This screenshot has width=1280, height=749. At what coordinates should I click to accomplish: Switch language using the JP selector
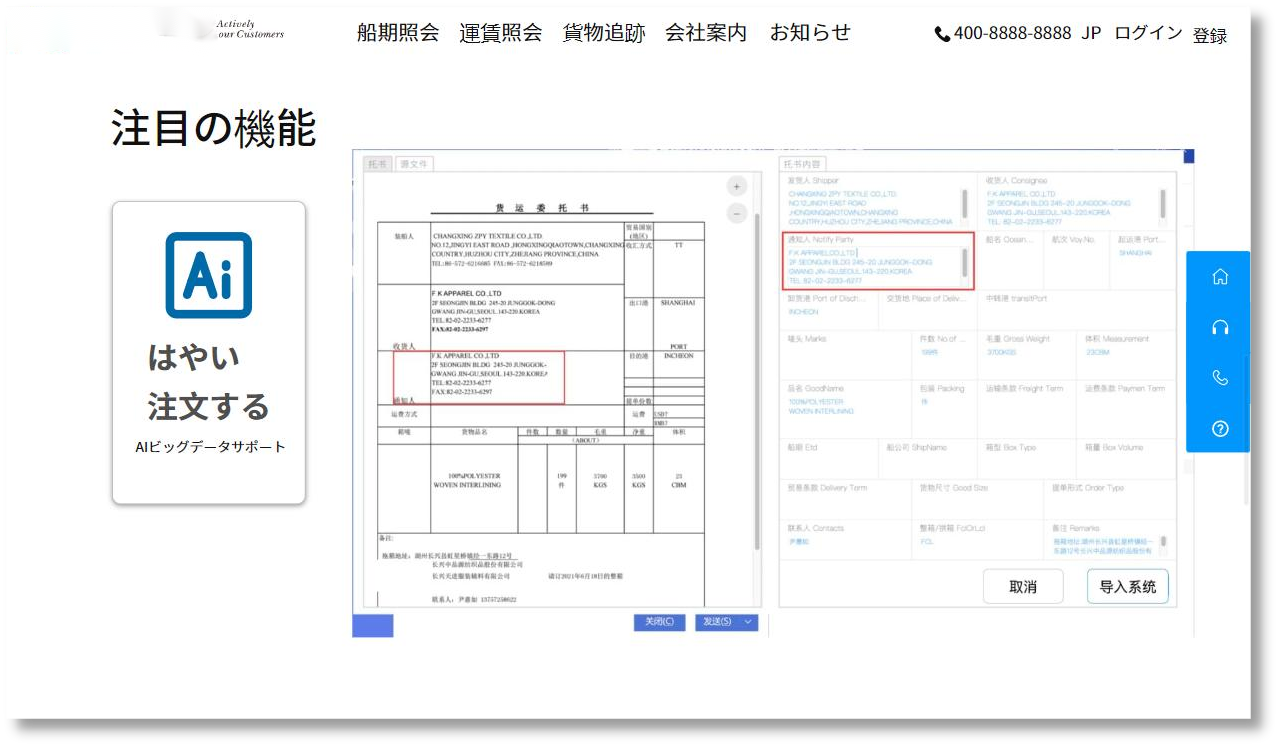click(x=1091, y=33)
